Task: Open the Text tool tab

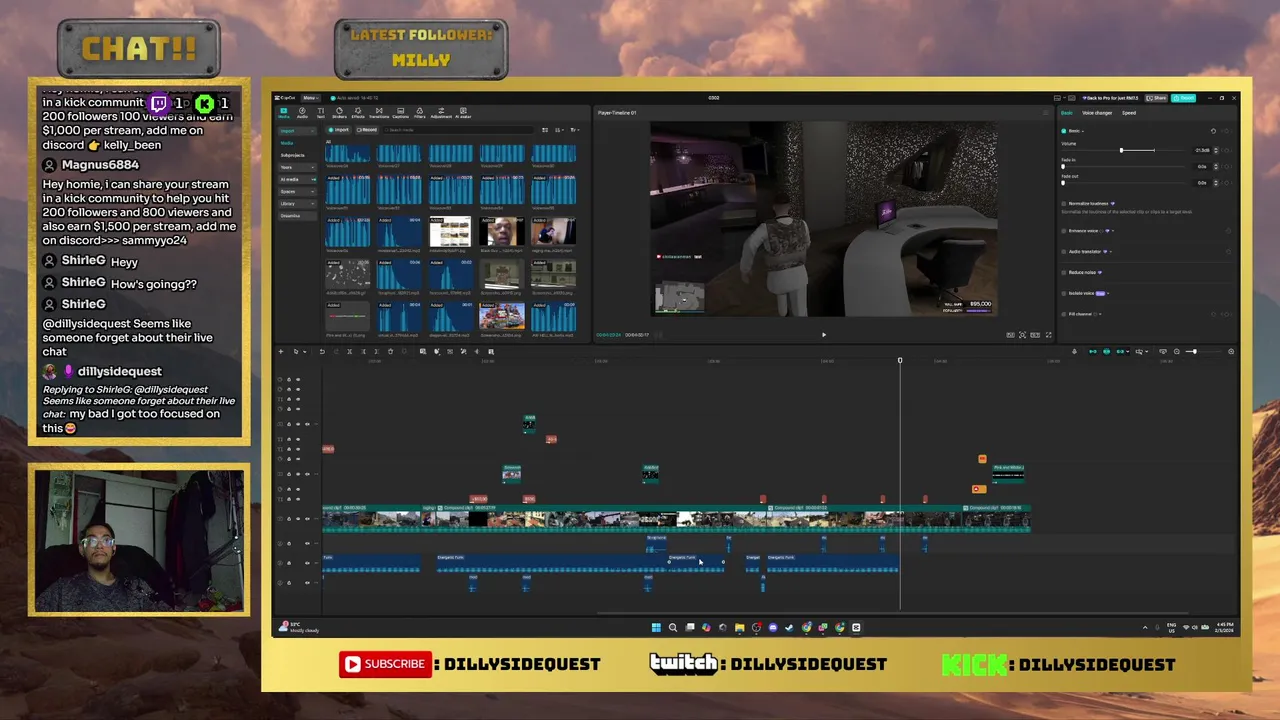Action: click(321, 112)
